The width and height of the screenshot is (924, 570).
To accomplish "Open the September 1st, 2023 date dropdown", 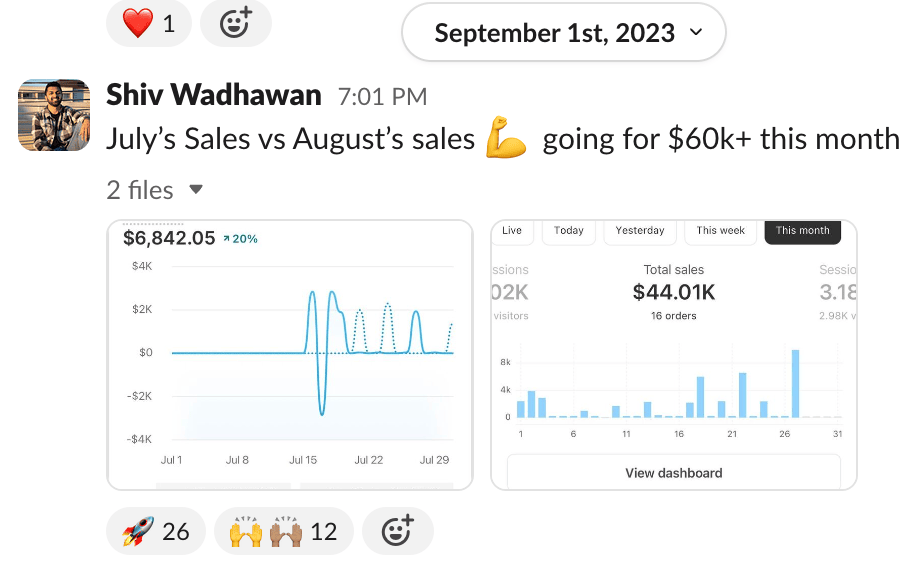I will 563,33.
